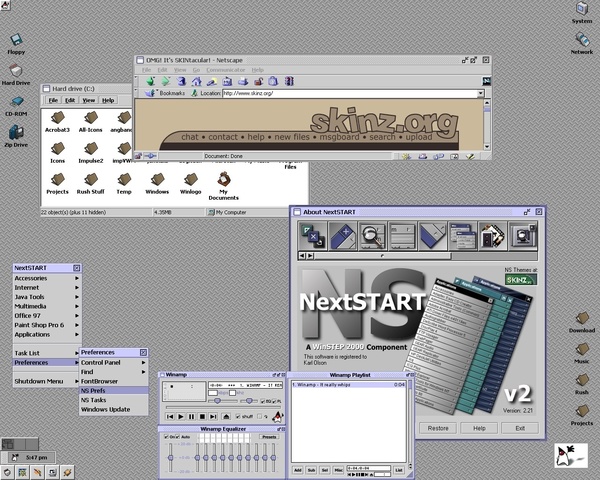
Task: Adjust Winamp balance slider
Action: tap(249, 401)
